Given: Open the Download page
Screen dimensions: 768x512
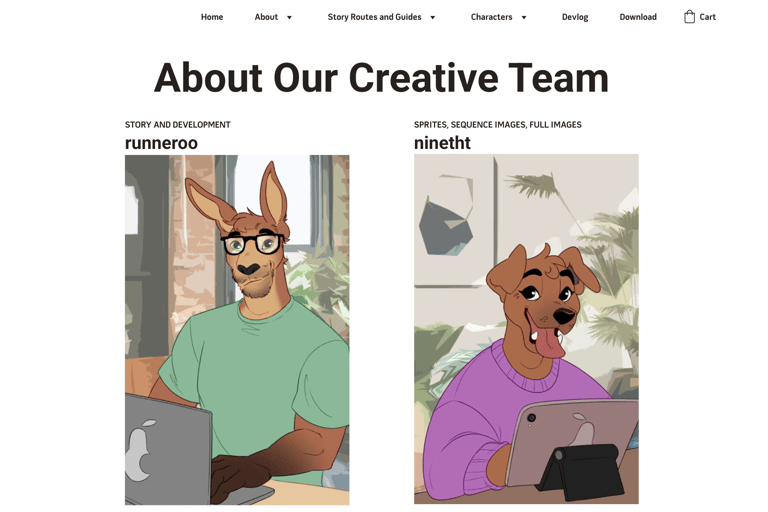Looking at the screenshot, I should tap(638, 17).
